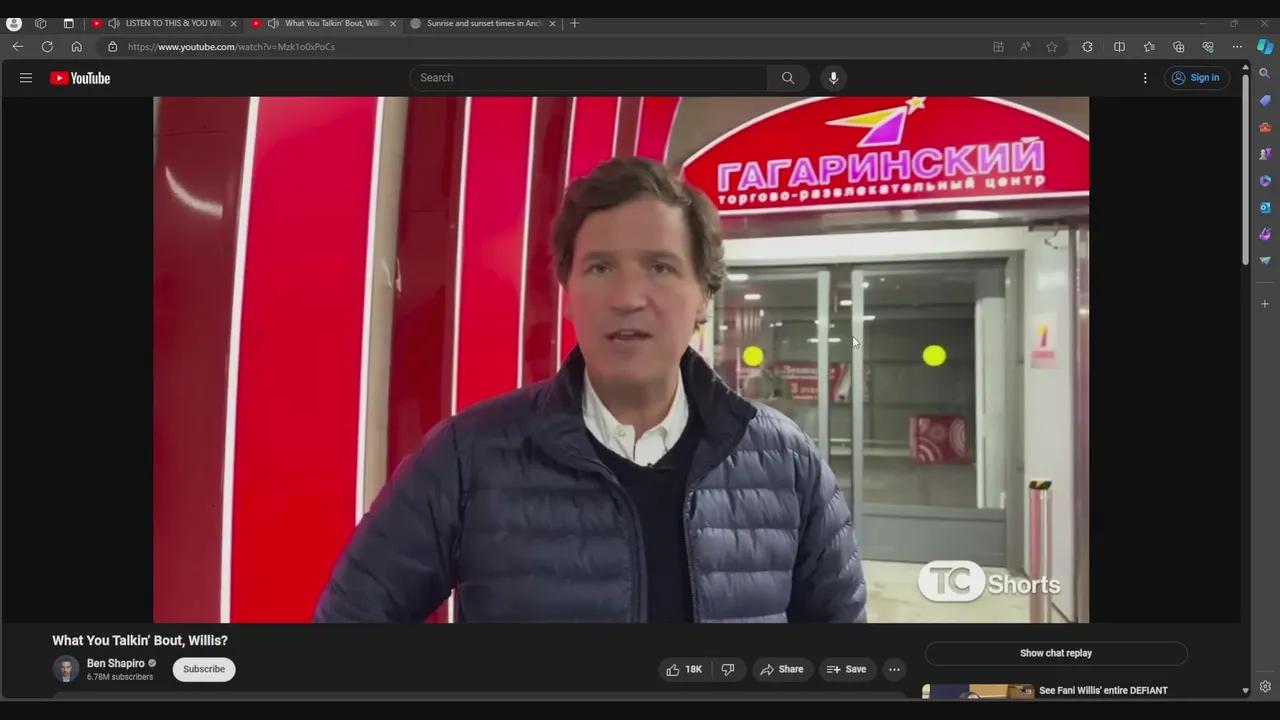Viewport: 1280px width, 720px height.
Task: Open sidebar Tools briefcase icon
Action: (1265, 127)
